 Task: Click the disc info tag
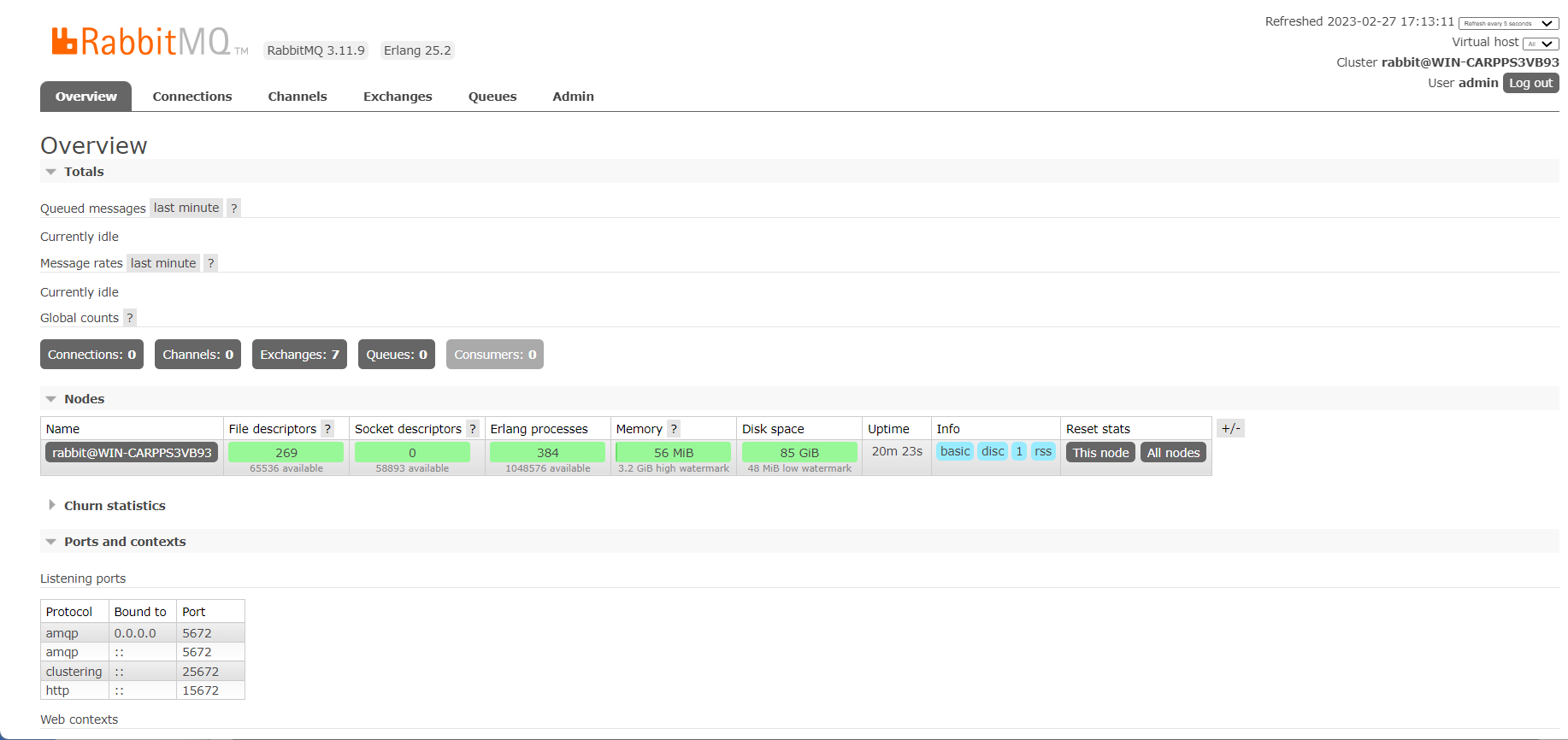[x=993, y=451]
